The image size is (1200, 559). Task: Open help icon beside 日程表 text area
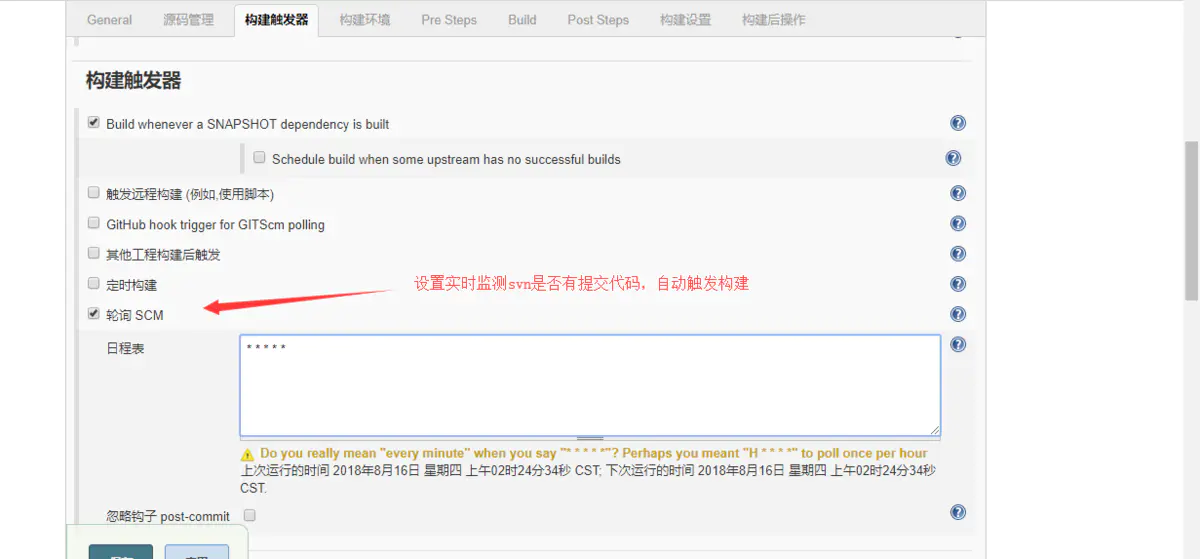click(958, 344)
